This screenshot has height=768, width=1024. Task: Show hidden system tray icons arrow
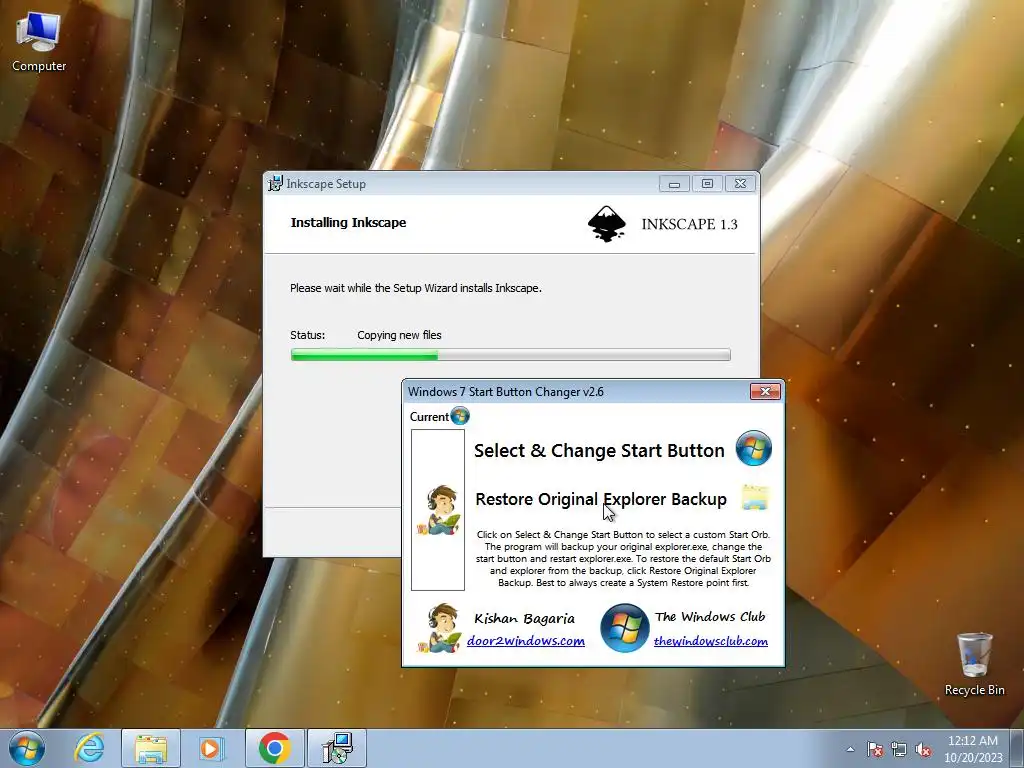[850, 750]
